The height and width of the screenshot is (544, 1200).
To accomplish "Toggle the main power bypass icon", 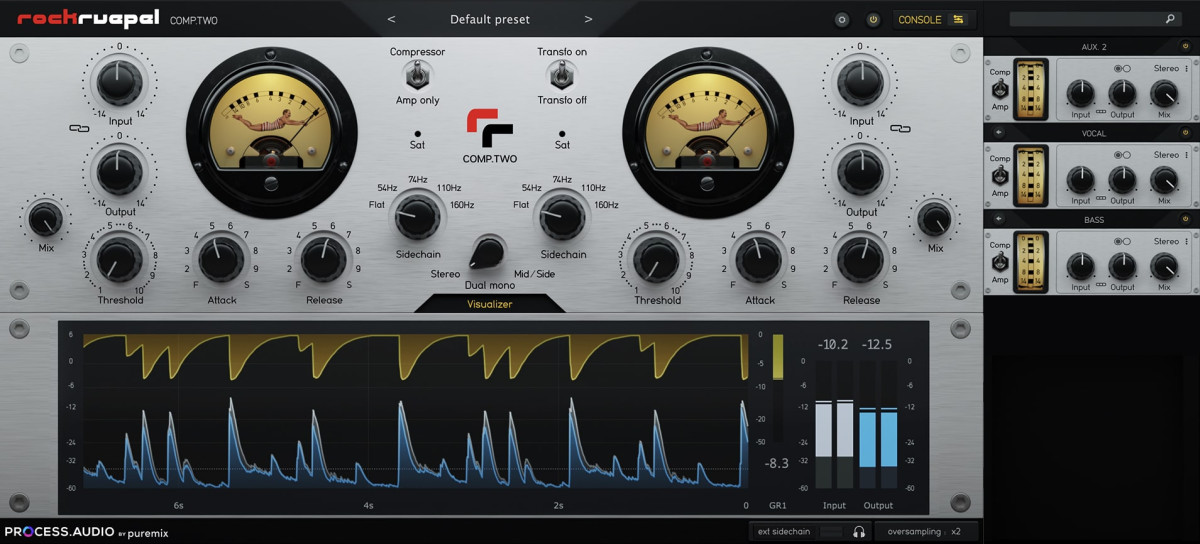I will tap(872, 19).
